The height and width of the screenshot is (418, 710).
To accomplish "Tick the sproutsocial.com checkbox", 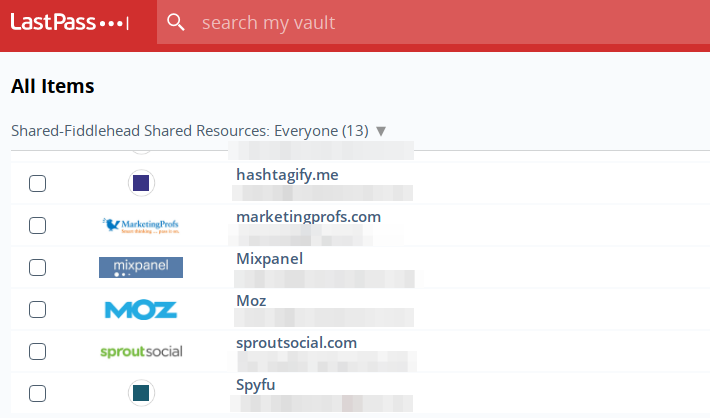I will 38,351.
